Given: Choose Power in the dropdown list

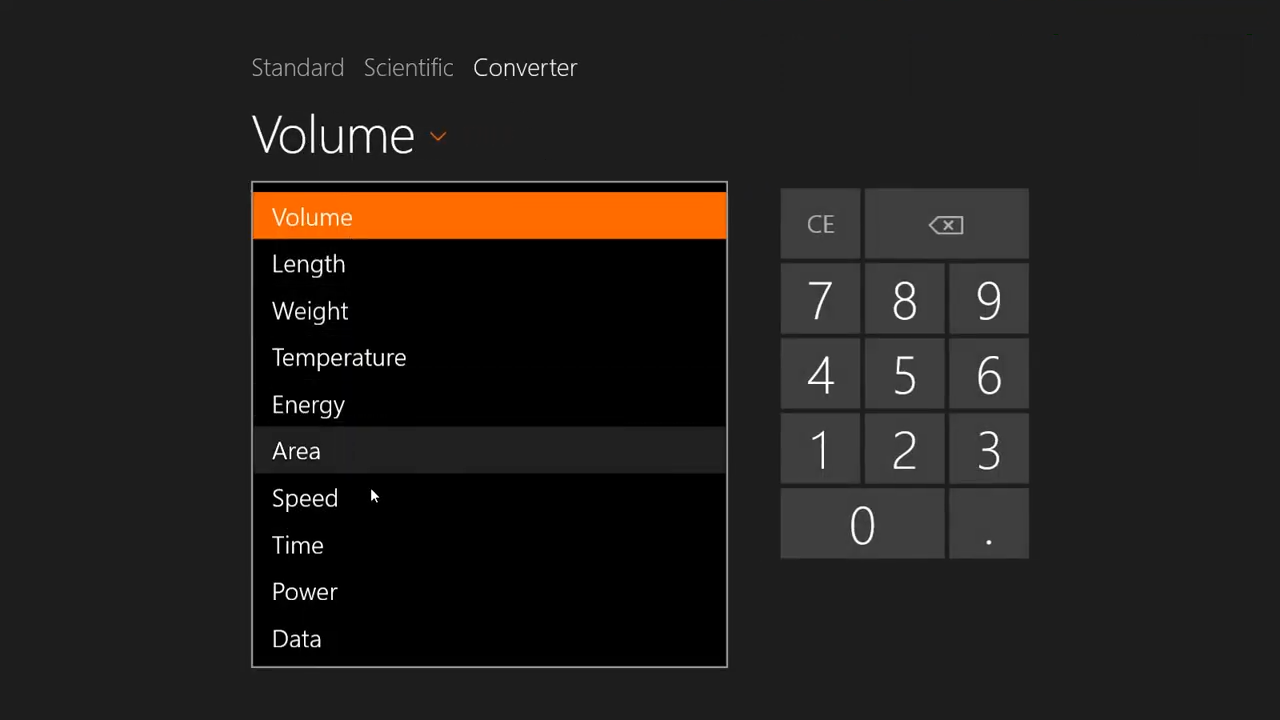Looking at the screenshot, I should [x=305, y=592].
